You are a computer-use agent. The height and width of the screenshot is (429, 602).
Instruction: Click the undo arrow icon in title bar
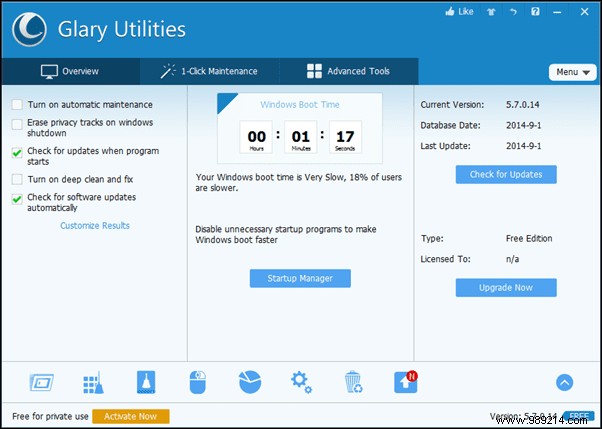[513, 12]
